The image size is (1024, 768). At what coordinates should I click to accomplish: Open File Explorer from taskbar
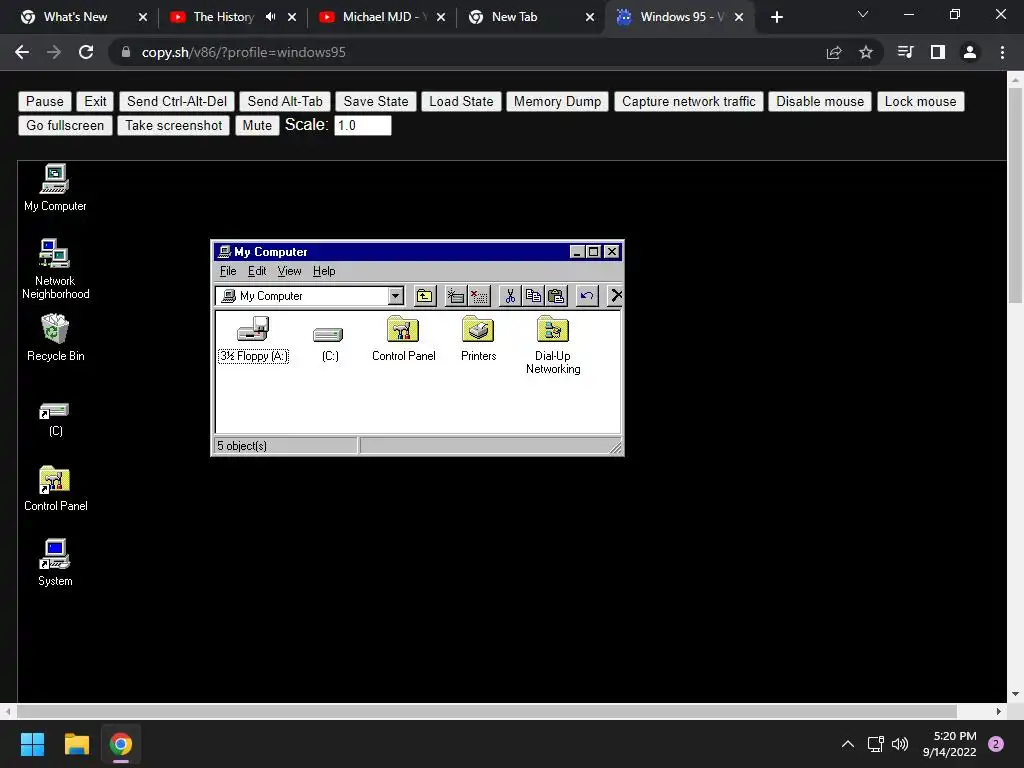(77, 744)
